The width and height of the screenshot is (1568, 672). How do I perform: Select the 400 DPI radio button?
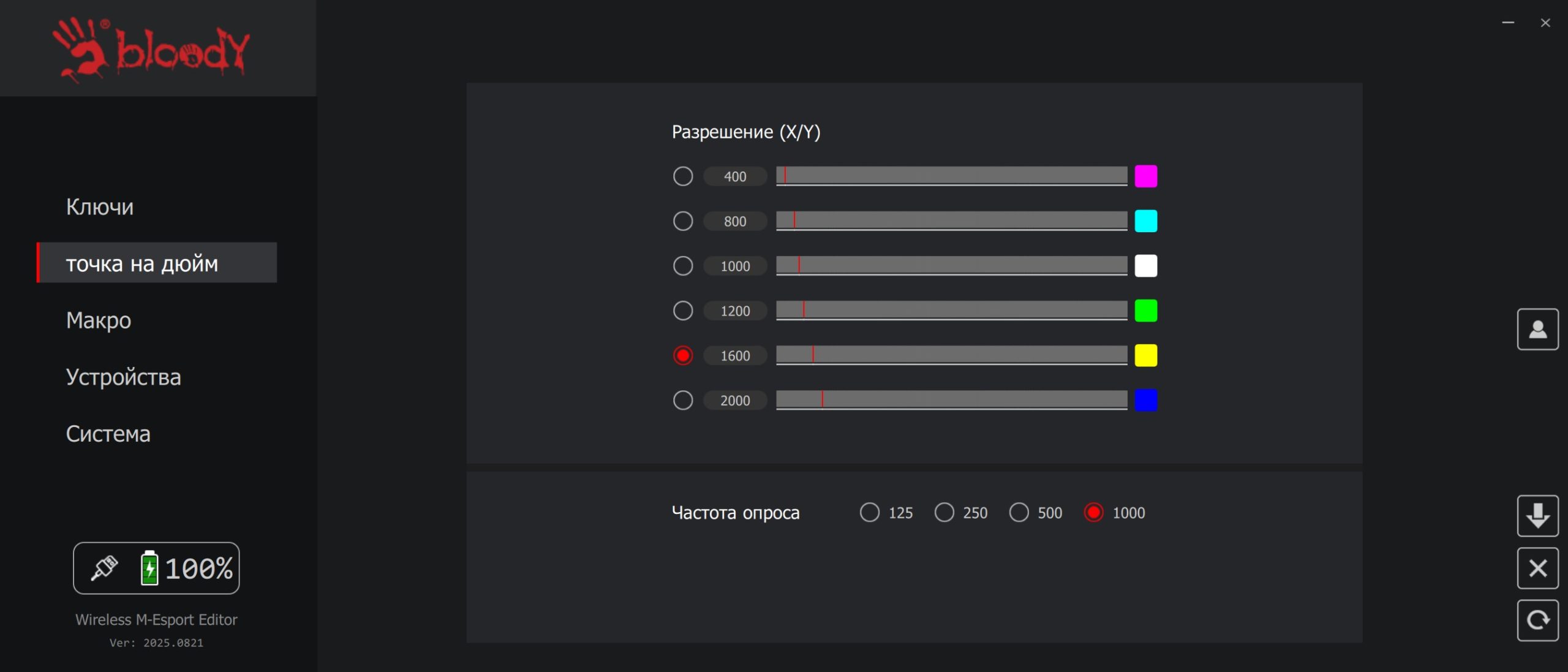click(x=683, y=176)
